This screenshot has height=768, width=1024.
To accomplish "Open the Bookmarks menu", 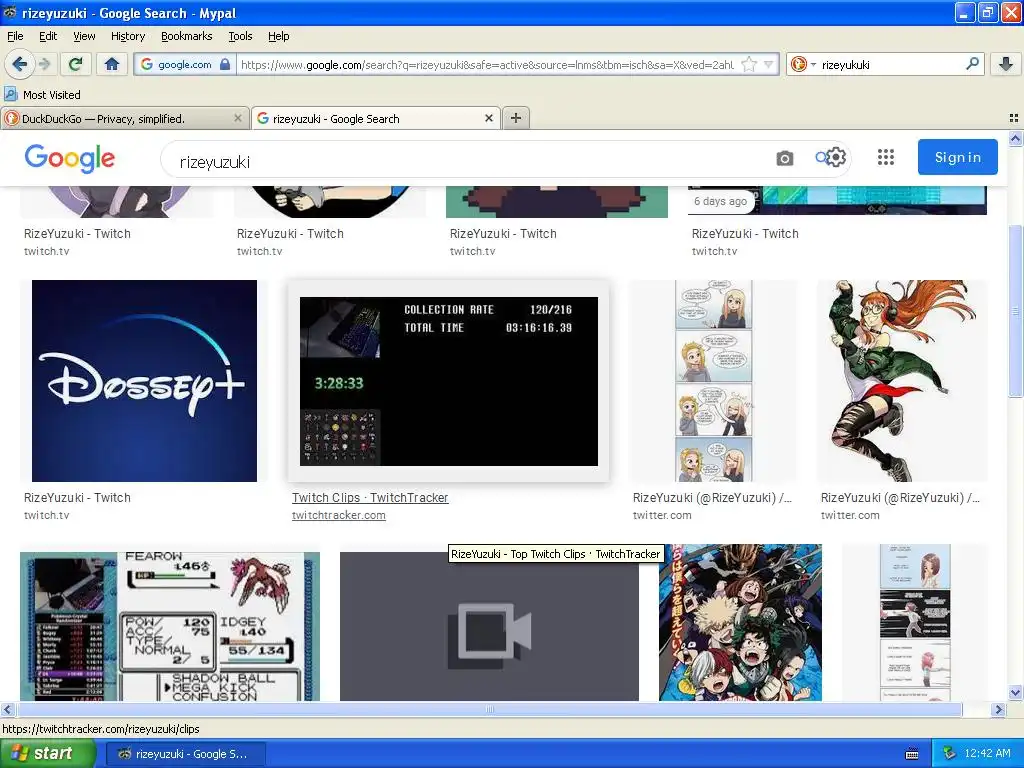I will 186,37.
